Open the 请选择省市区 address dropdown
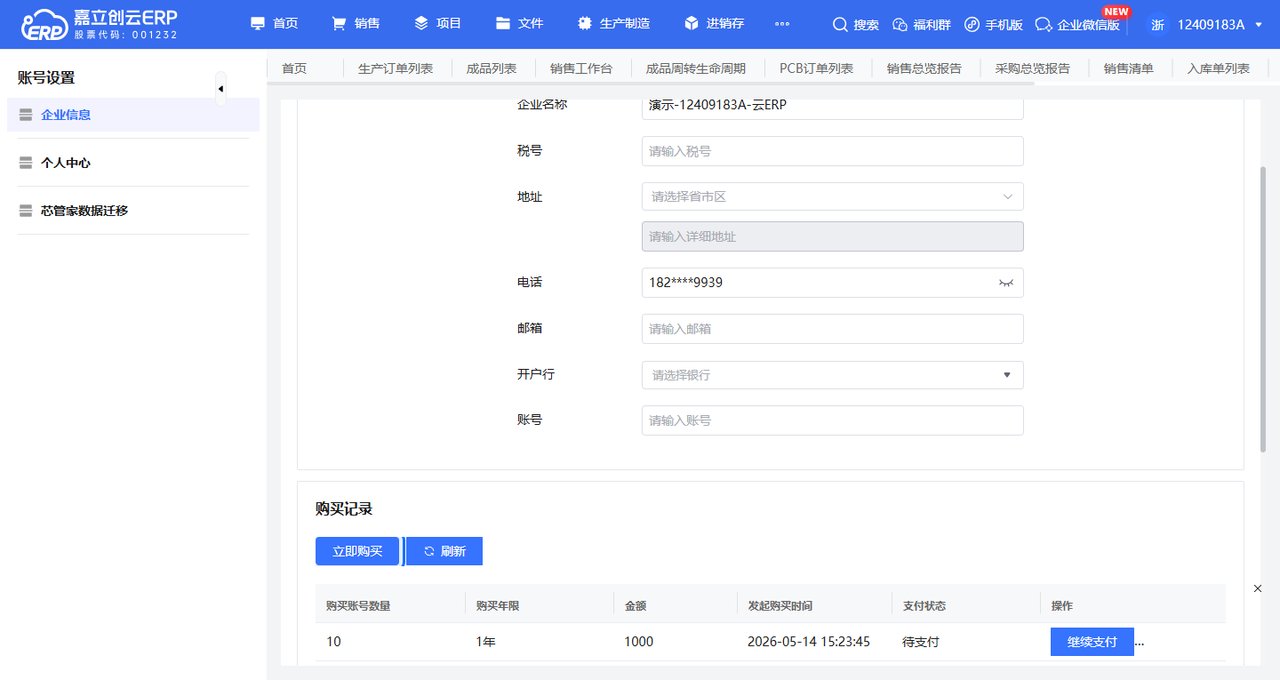The image size is (1280, 680). coord(832,197)
